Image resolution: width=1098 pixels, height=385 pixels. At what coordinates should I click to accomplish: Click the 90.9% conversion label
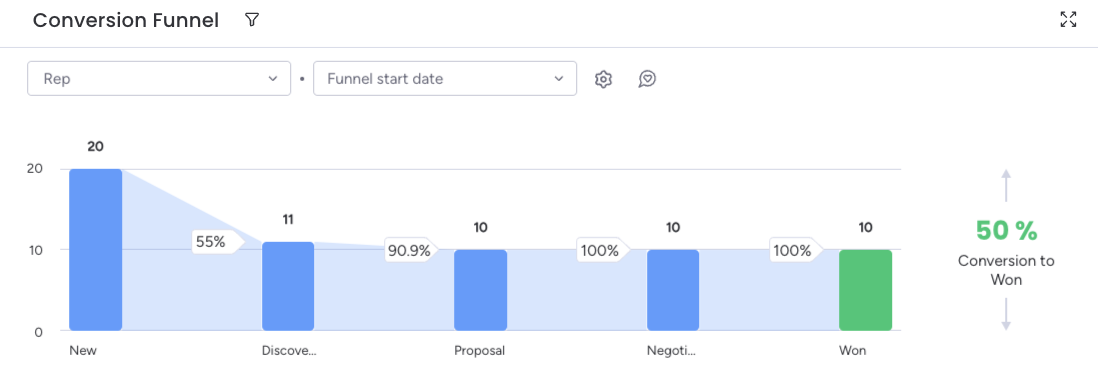(x=411, y=251)
